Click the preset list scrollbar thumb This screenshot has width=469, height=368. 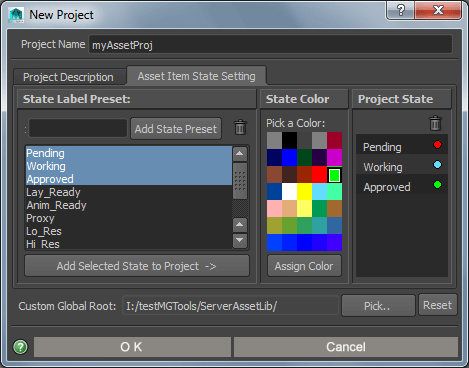click(240, 181)
